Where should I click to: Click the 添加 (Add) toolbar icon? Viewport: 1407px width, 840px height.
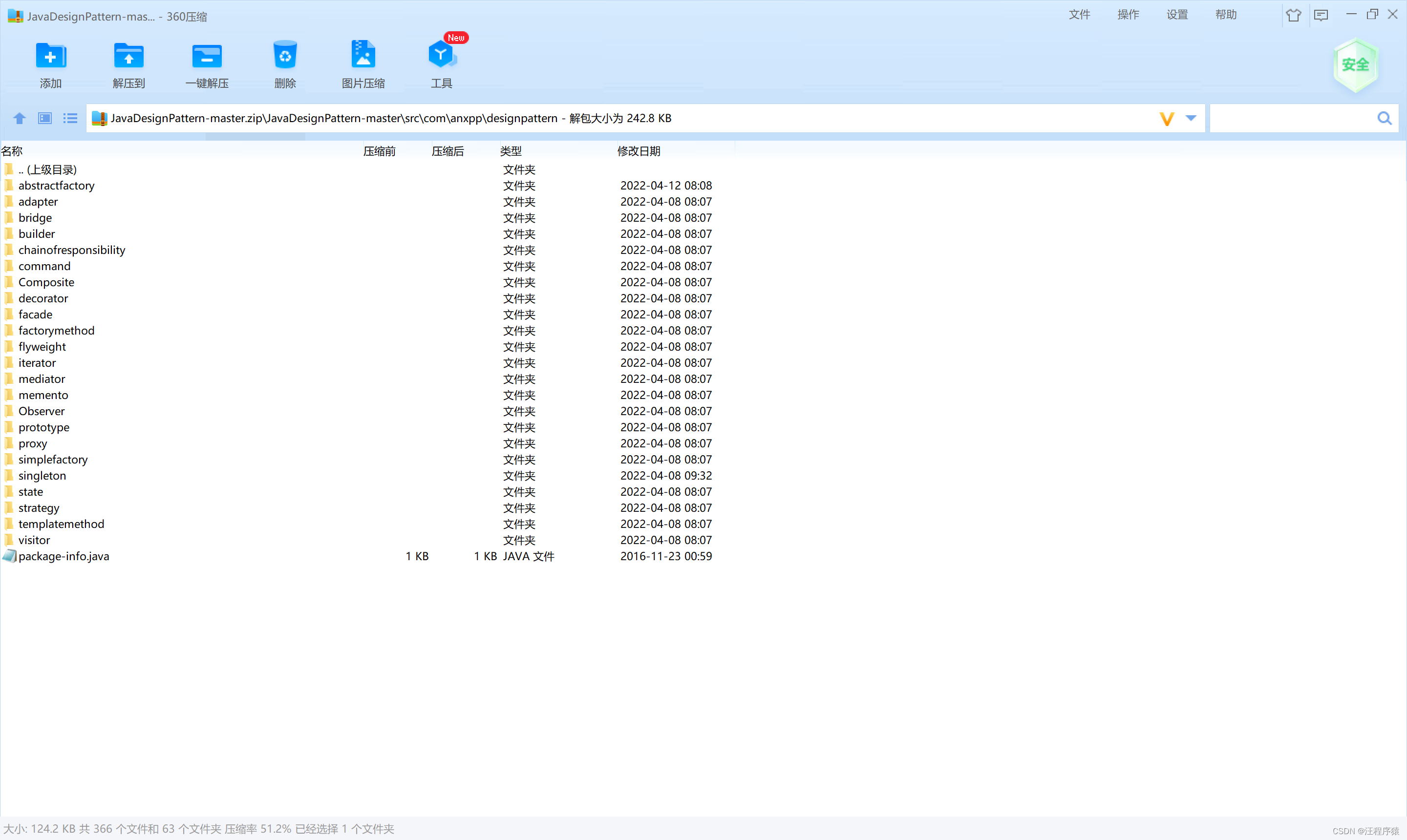point(50,56)
